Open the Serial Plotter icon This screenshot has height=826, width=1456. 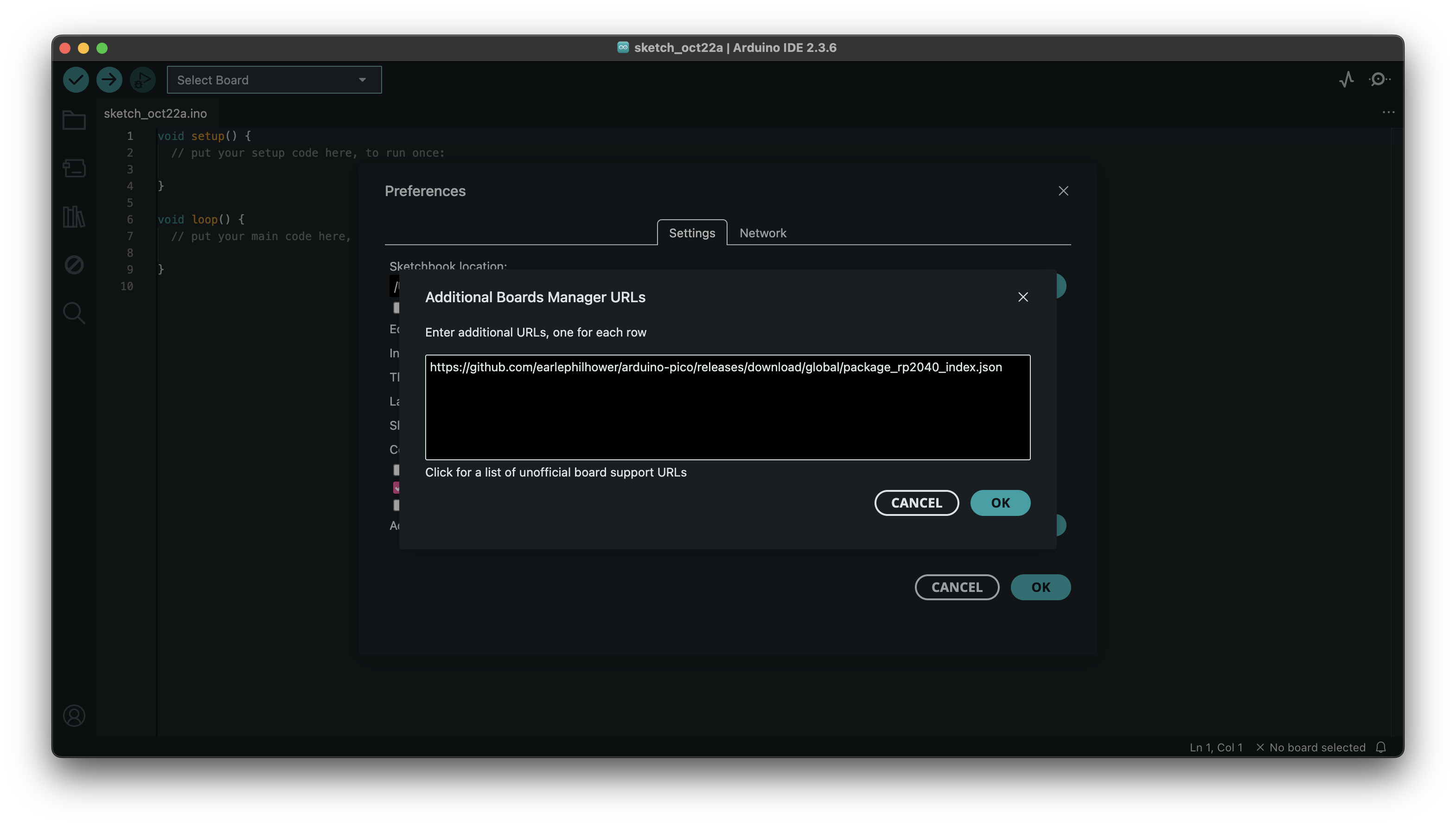(1347, 79)
